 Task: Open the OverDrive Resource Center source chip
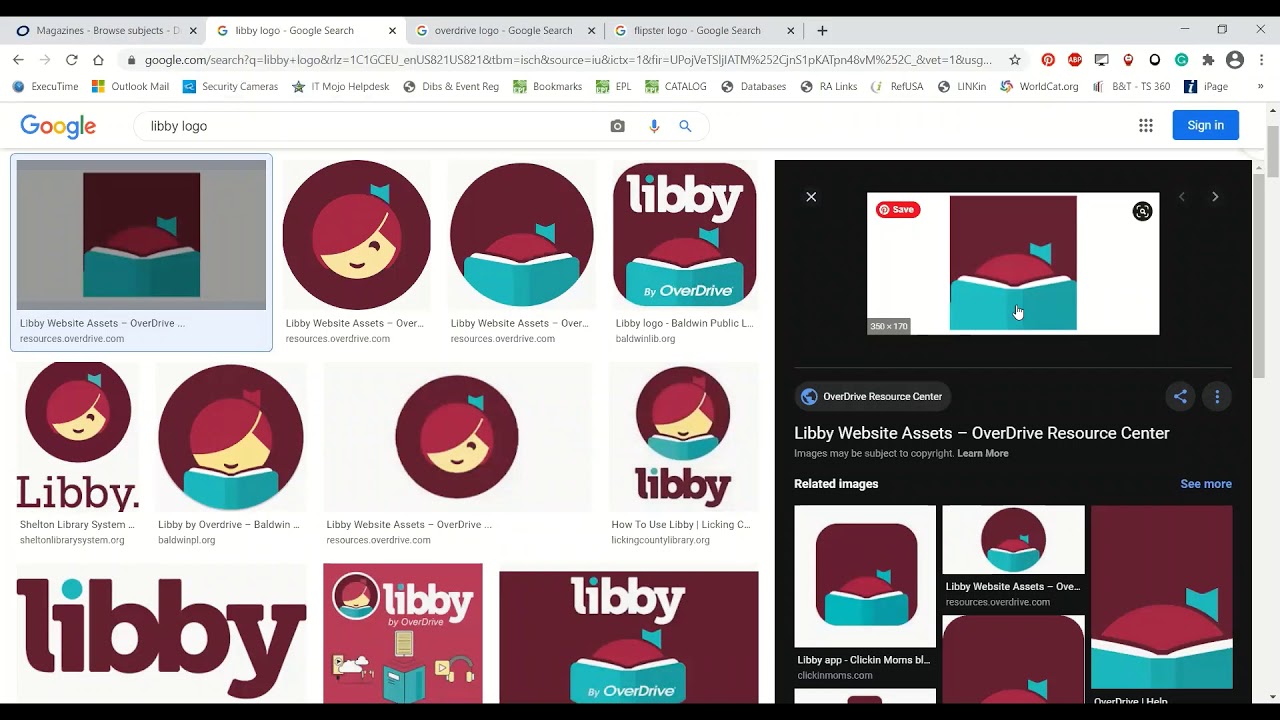click(872, 396)
